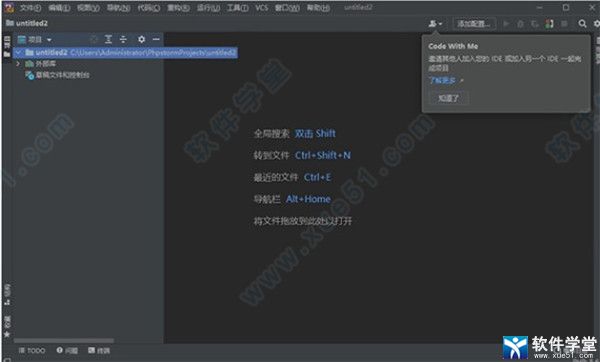Screen dimensions: 600x362
Task: Toggle the 结构 Structure side tab on the left edge
Action: pos(7,295)
